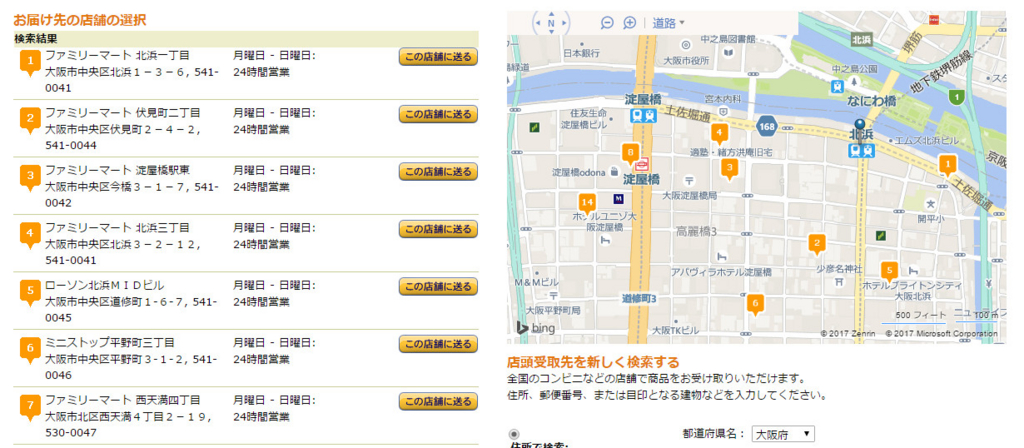Select map pin number 8
1024x448 pixels.
click(630, 154)
